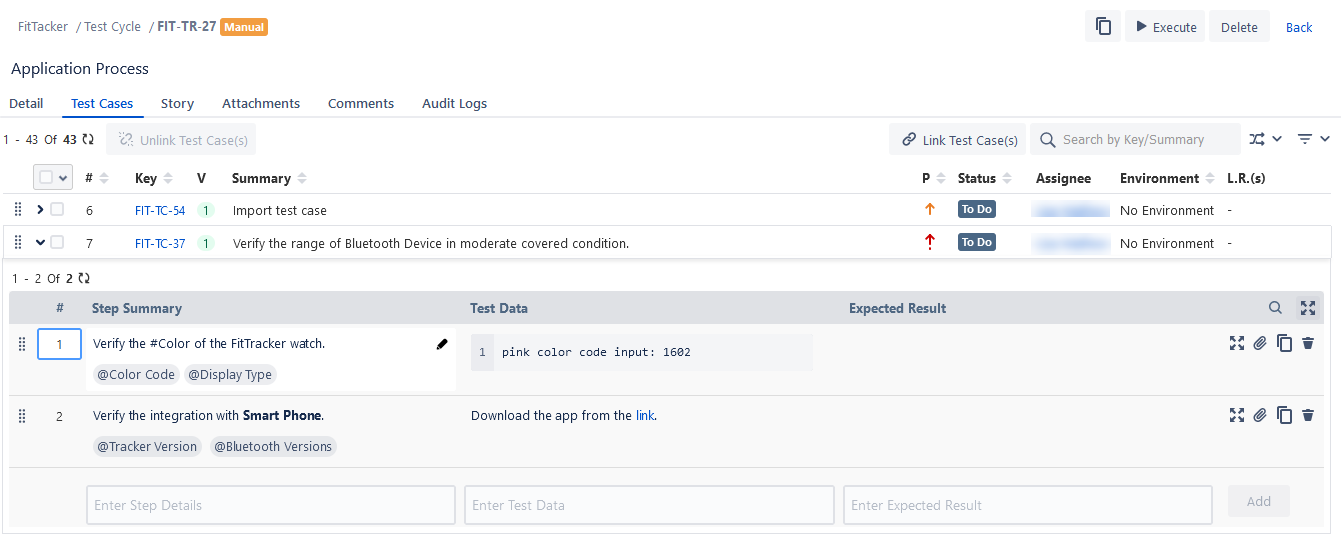This screenshot has height=538, width=1341.
Task: Go Back using the Back link
Action: (1299, 27)
